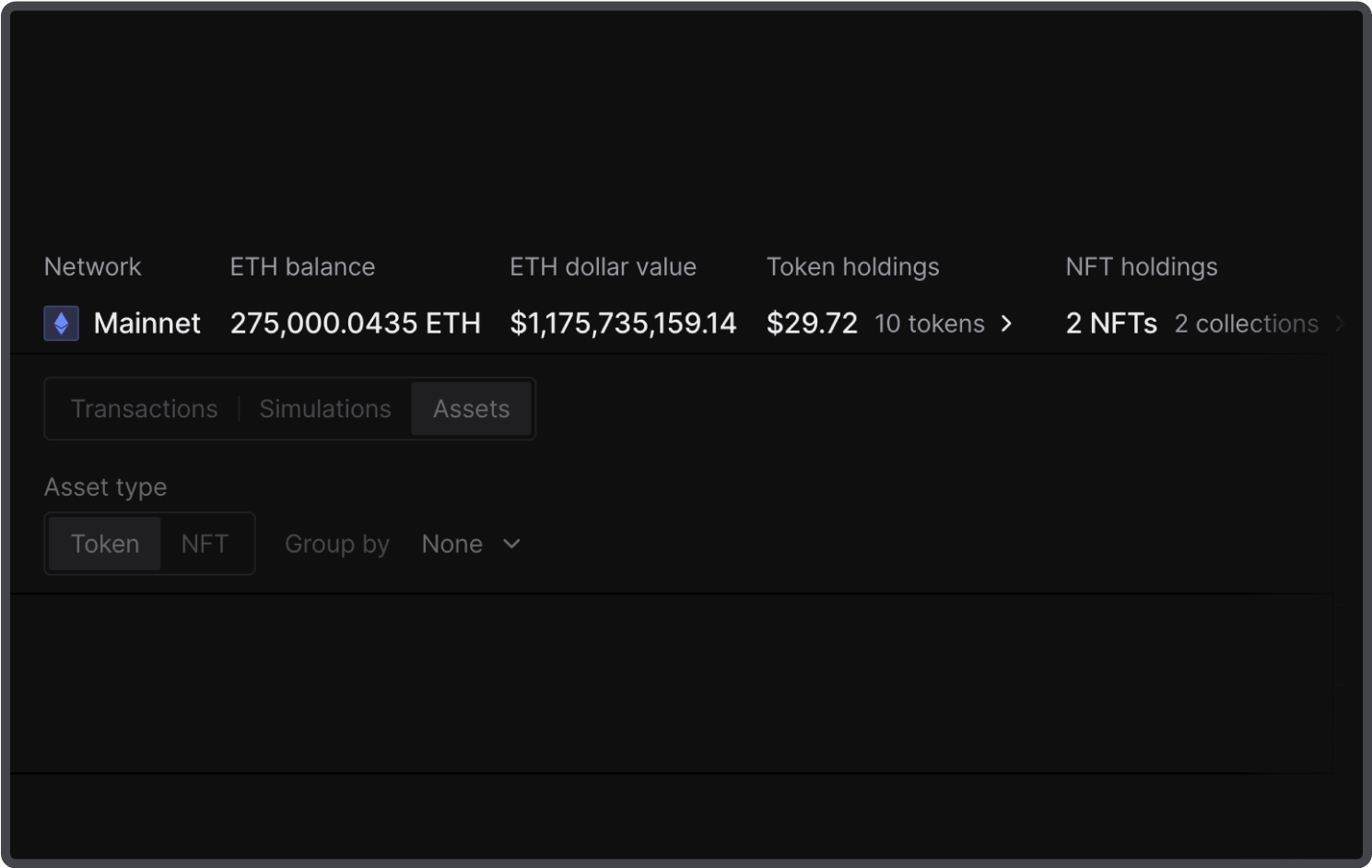The width and height of the screenshot is (1372, 868).
Task: Click the NFT holdings header
Action: 1141,267
